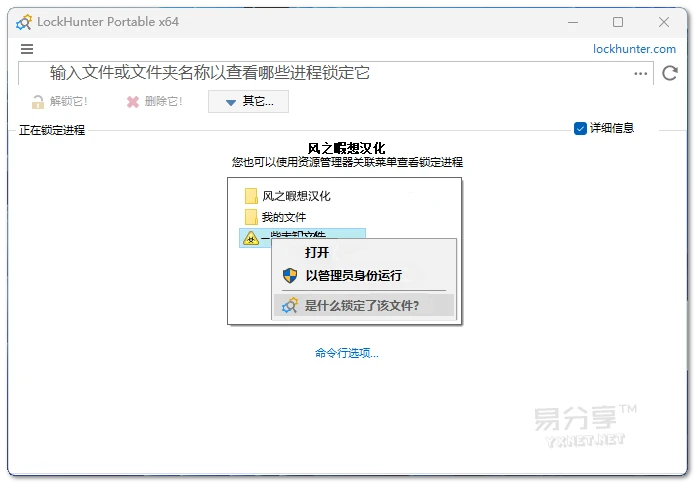Image resolution: width=695 pixels, height=483 pixels.
Task: Focus the file or folder name input field
Action: point(336,73)
